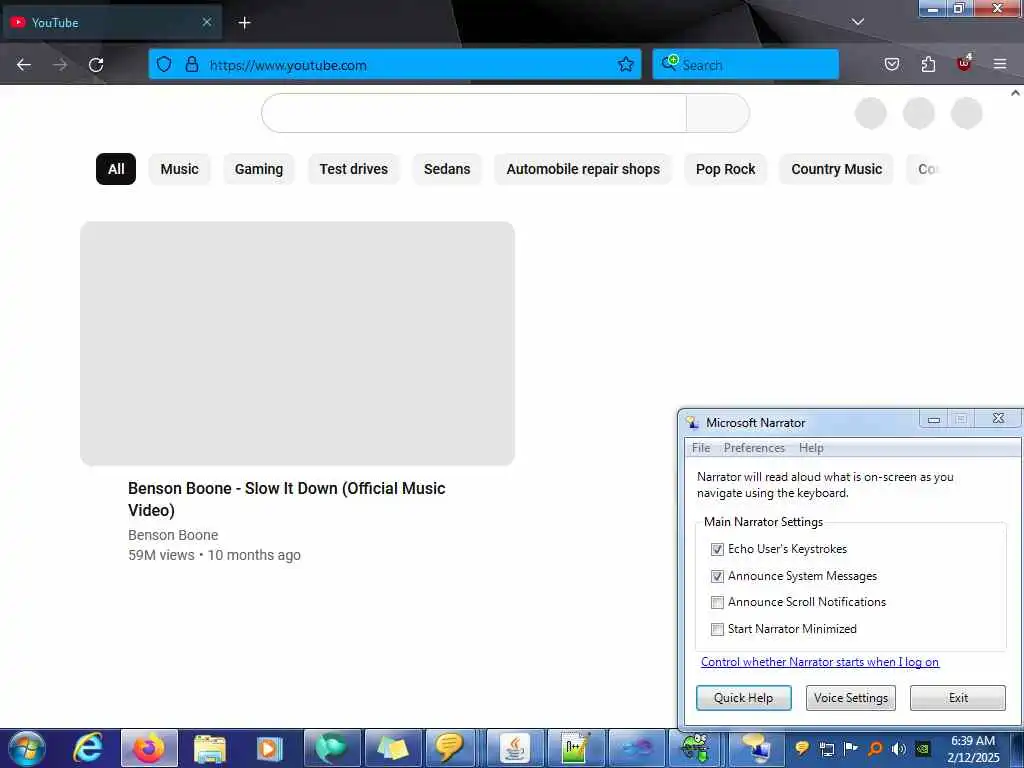Select the Test drives filter chip
This screenshot has width=1024, height=768.
[353, 169]
